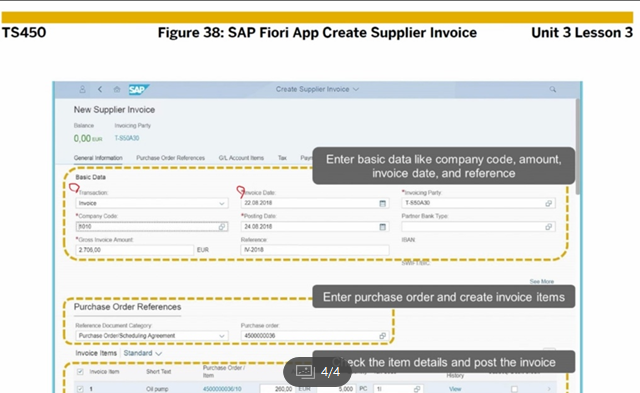Open search via the magnifier icon
640x393 pixels.
point(553,89)
